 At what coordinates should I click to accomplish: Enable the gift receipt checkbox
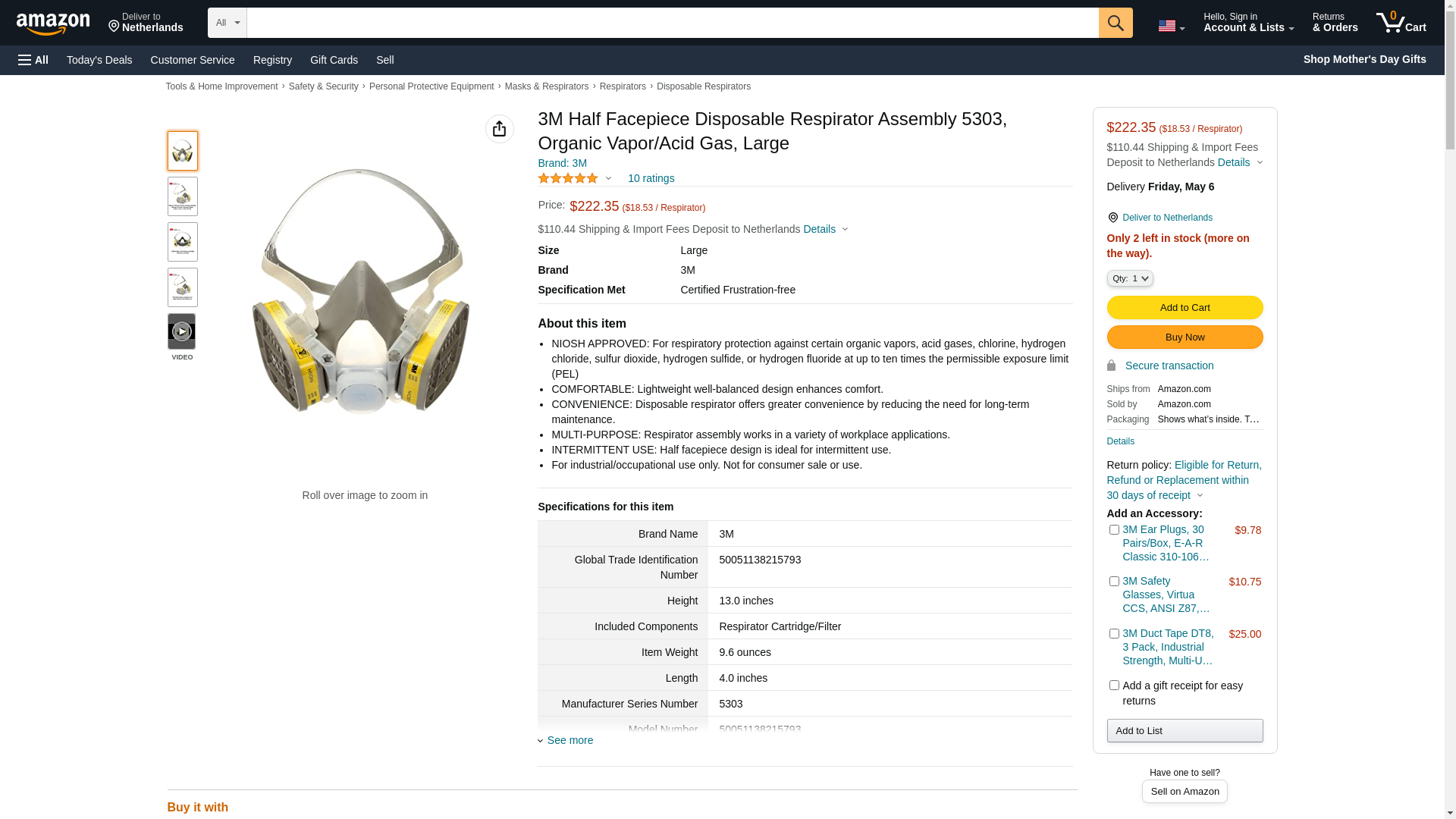tap(1114, 686)
